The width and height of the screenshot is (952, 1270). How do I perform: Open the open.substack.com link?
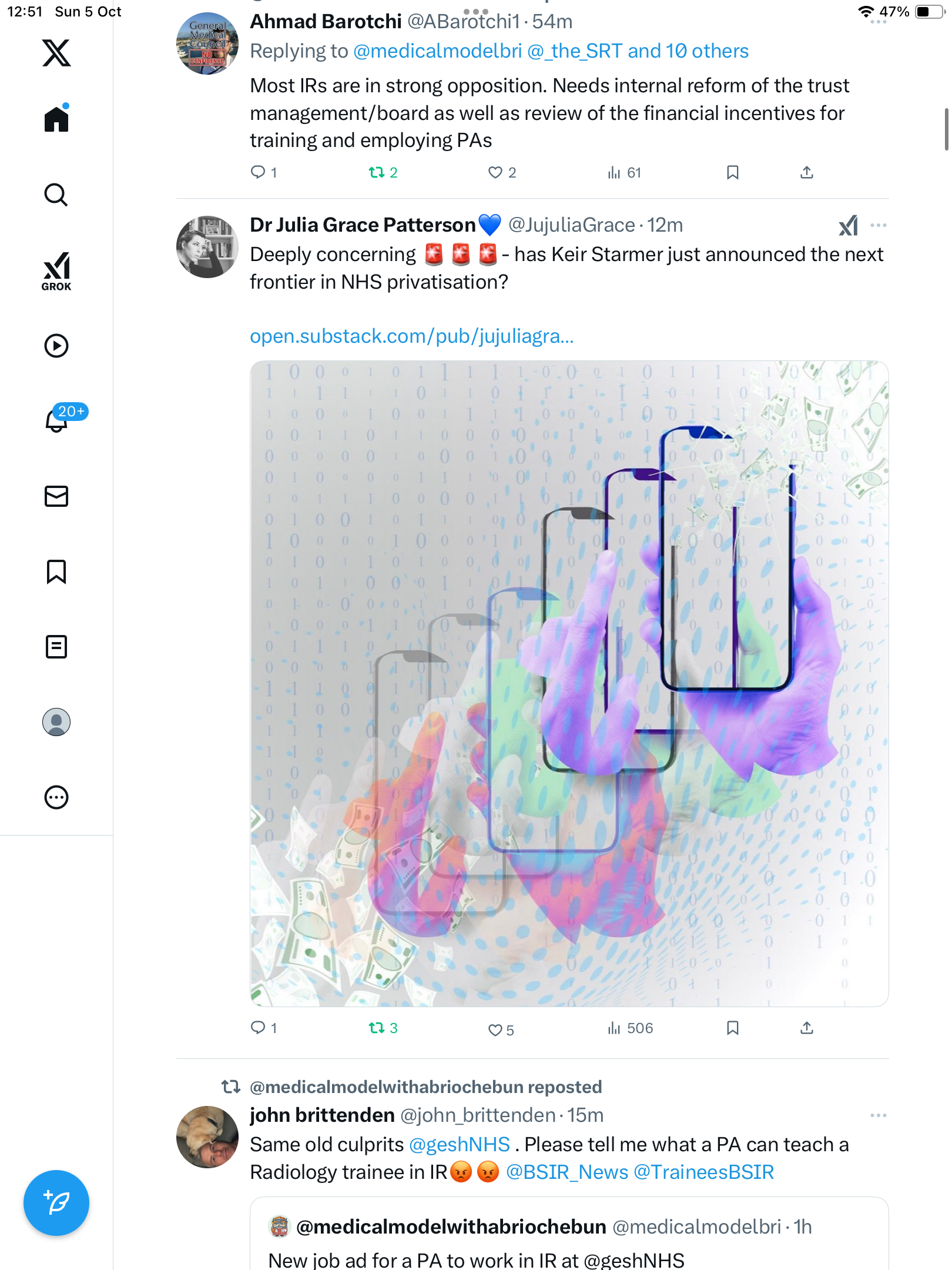coord(411,336)
